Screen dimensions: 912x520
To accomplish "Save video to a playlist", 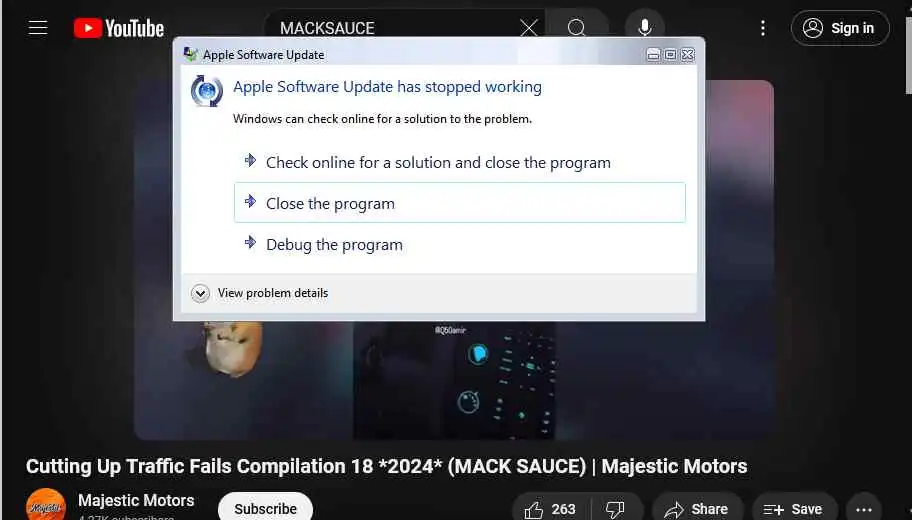I will 795,509.
